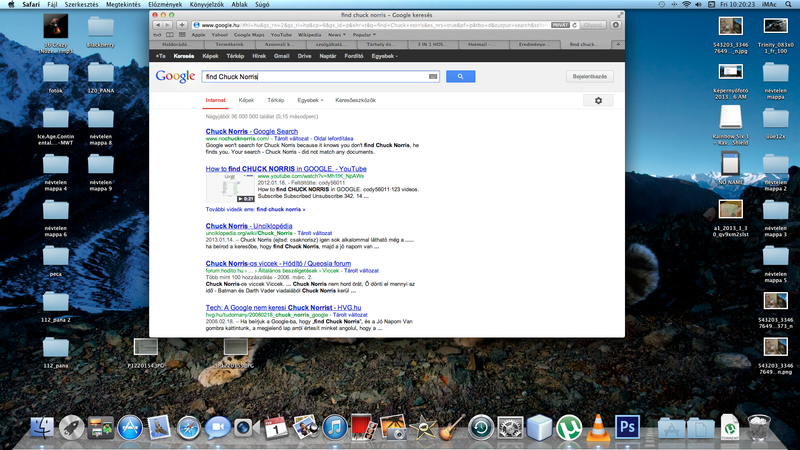
Task: Click the add bookmark plus button
Action: point(182,25)
